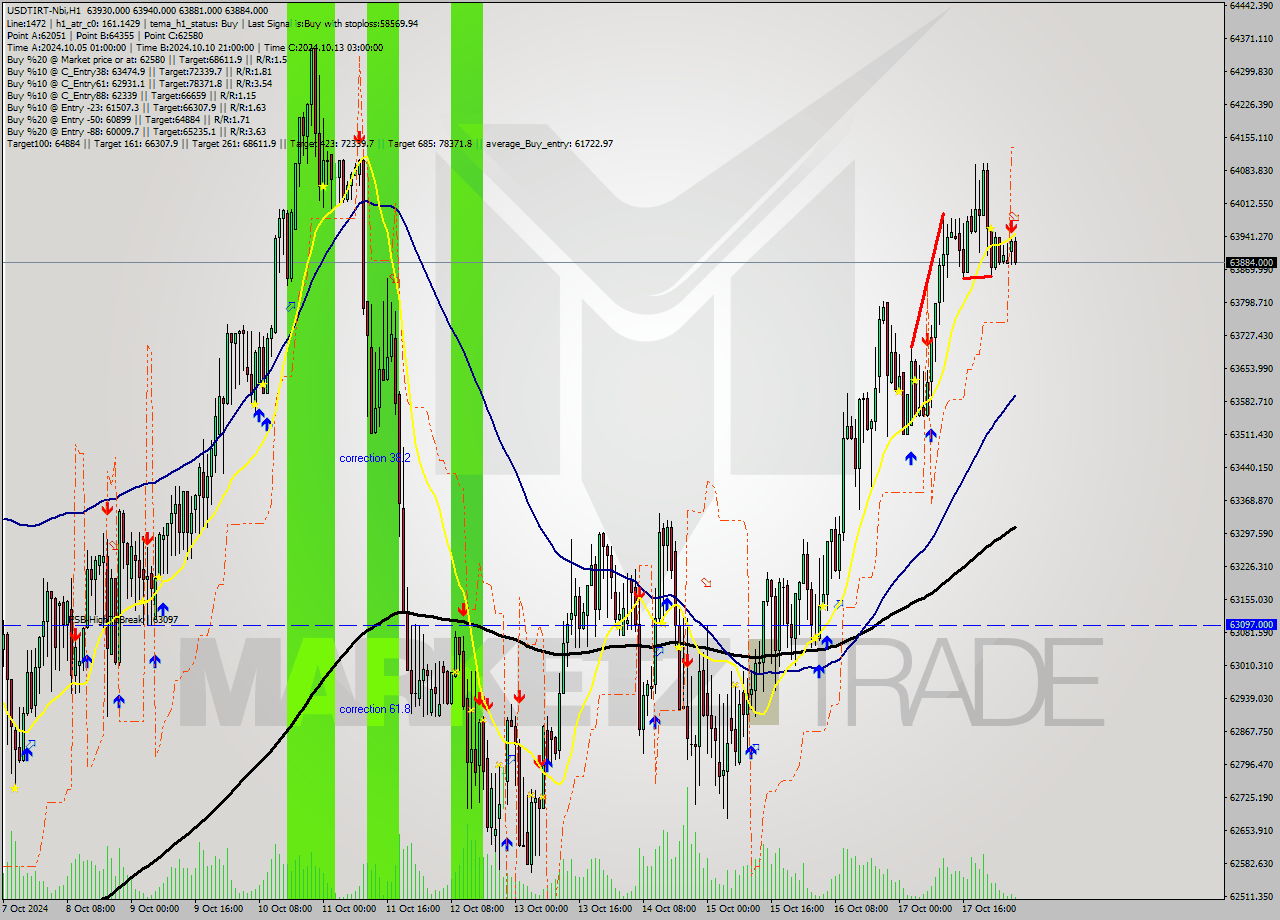Click the 'correction 61.8' chart label
This screenshot has width=1280, height=920.
pyautogui.click(x=375, y=709)
